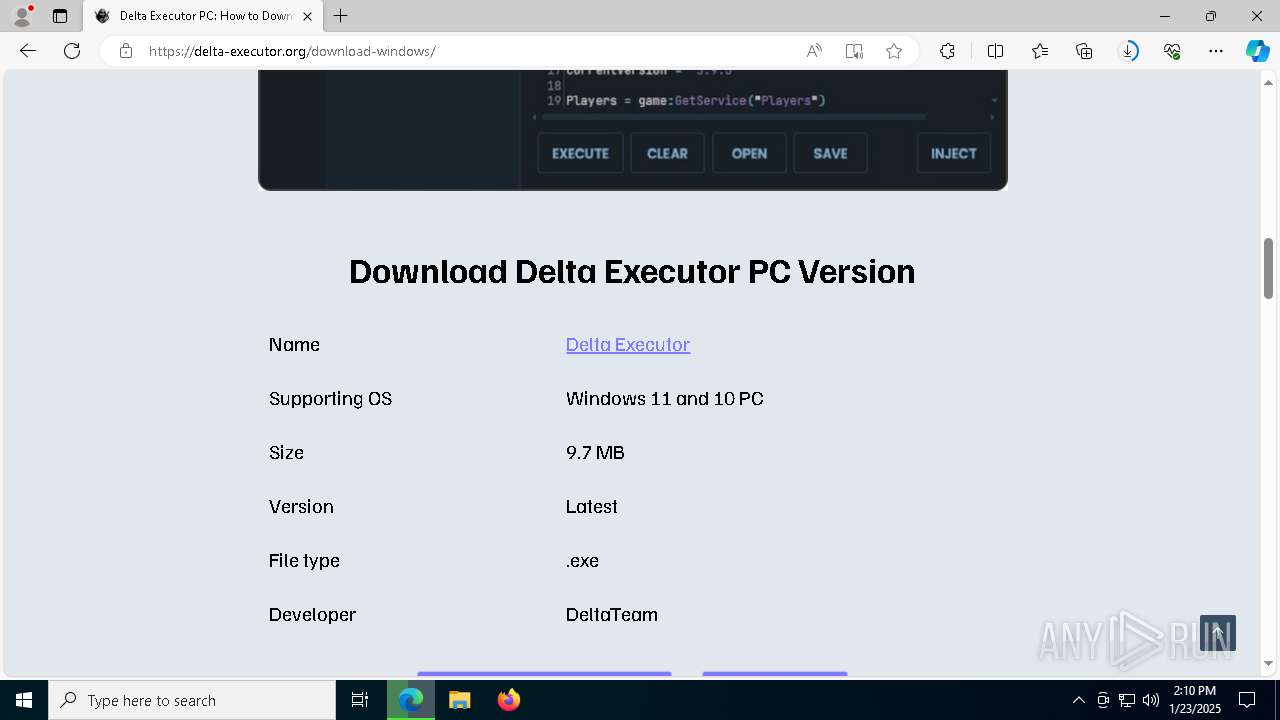Open the Delta Executor link

click(628, 344)
